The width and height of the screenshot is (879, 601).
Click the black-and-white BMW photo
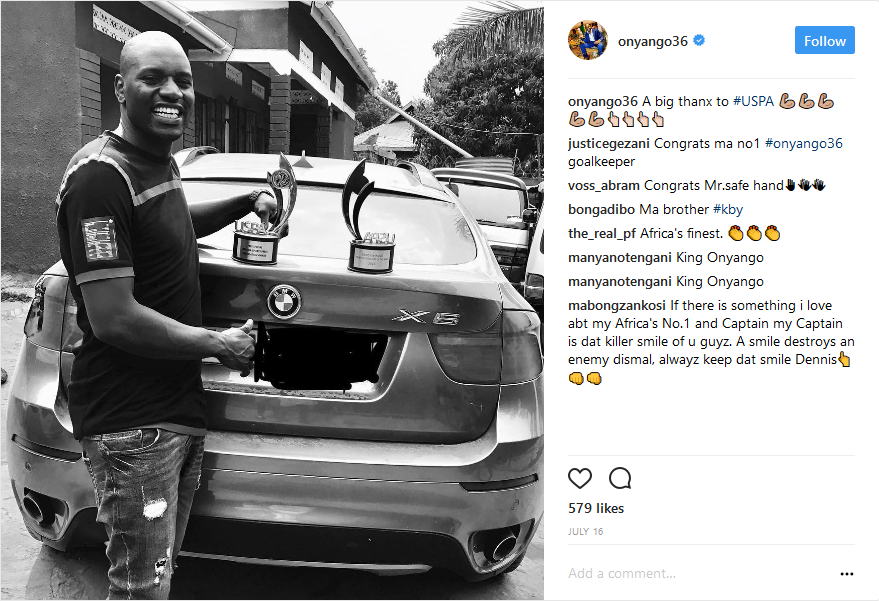point(272,300)
